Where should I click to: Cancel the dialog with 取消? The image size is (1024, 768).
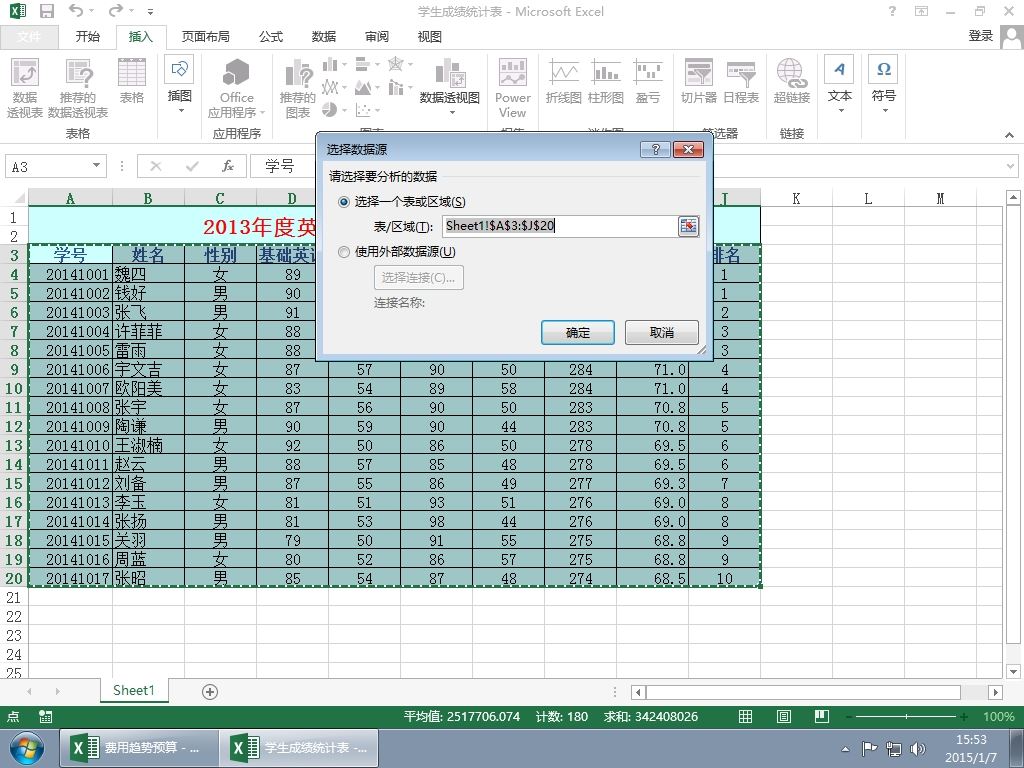coord(662,332)
